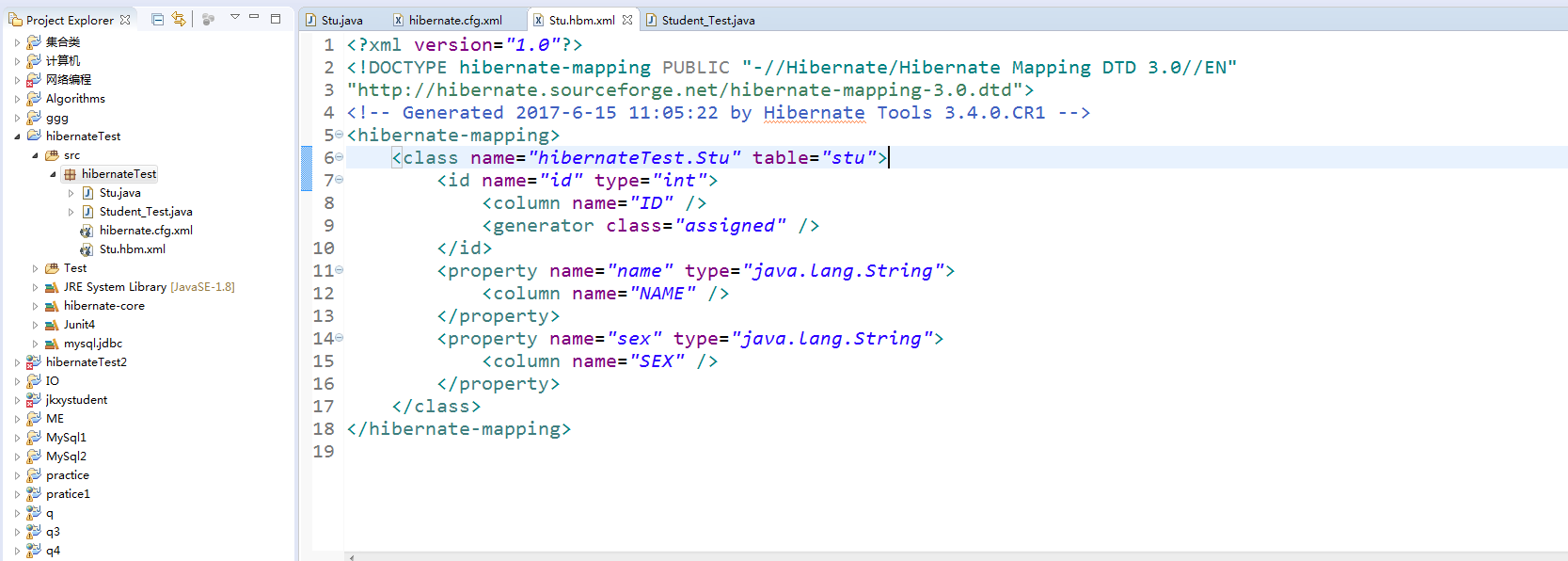Fold the hibernate-mapping element at line 5

340,135
